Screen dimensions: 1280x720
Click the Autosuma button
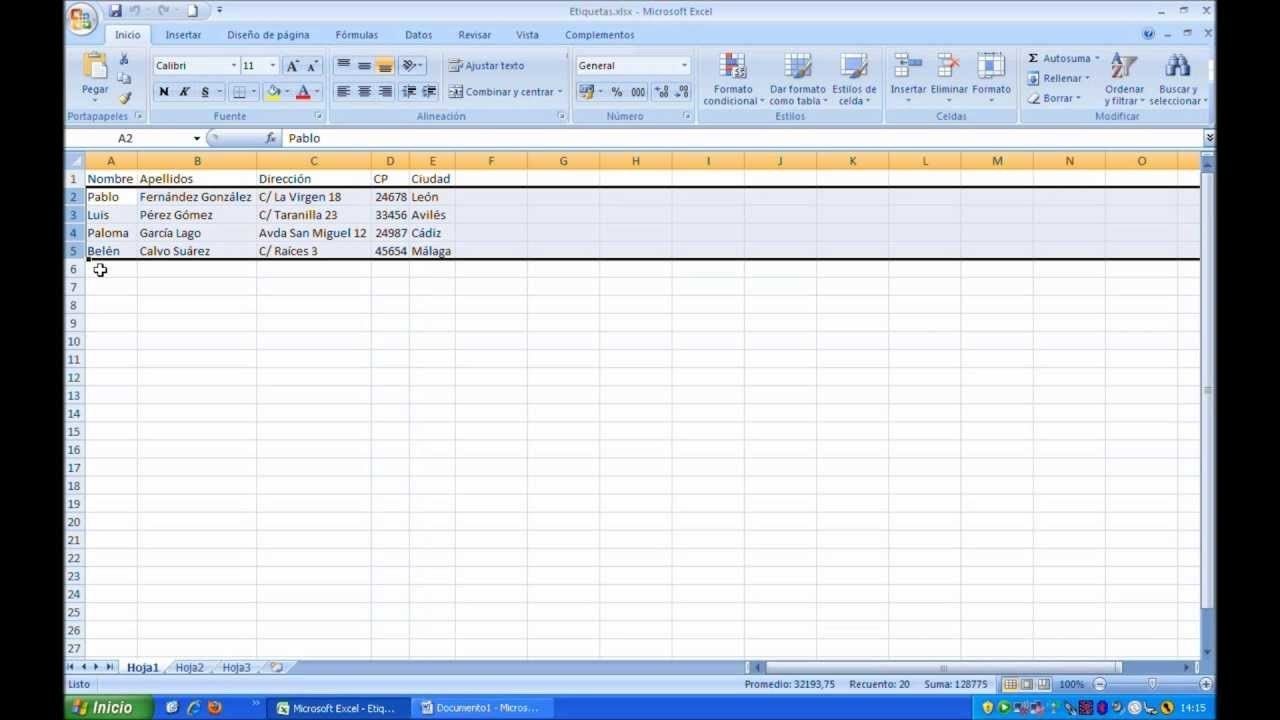[x=1063, y=58]
